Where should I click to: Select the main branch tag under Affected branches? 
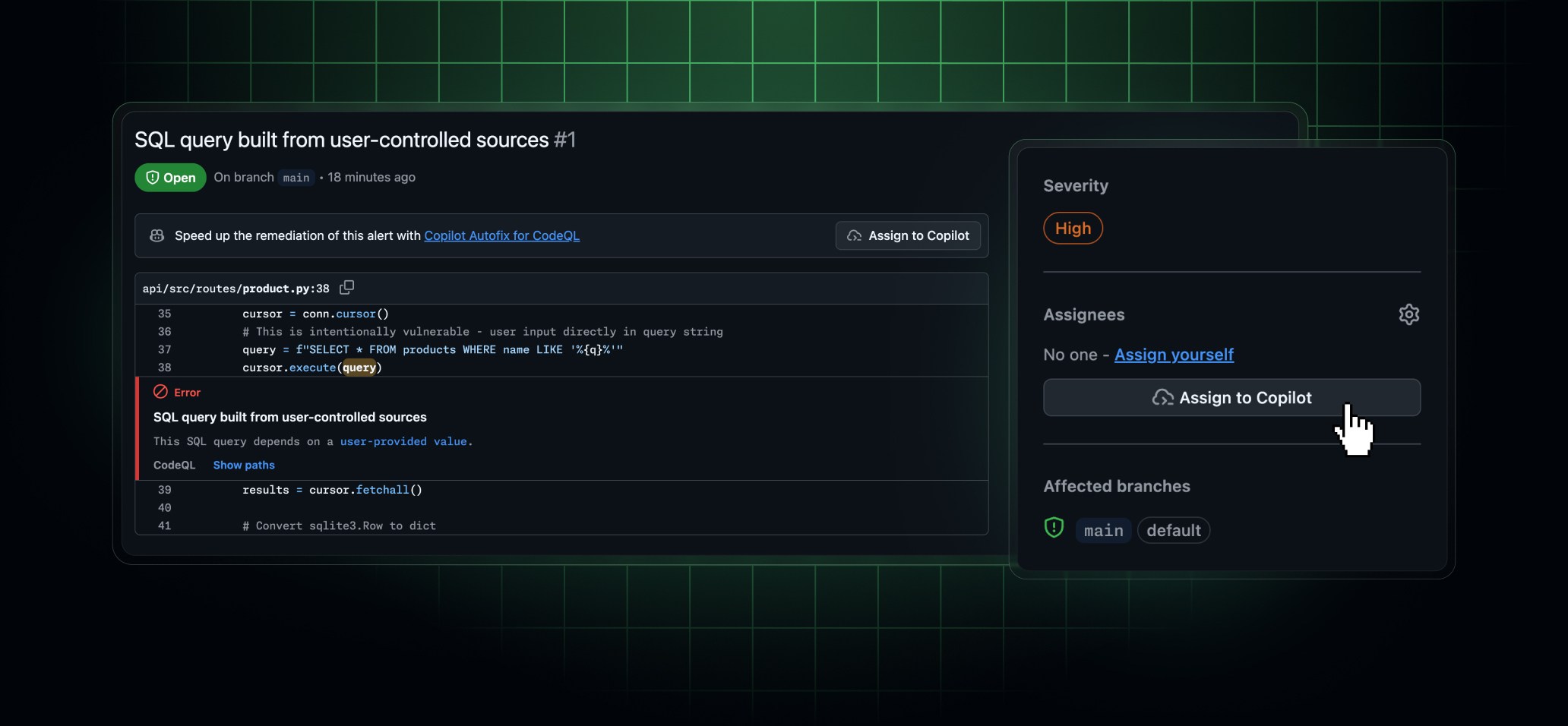coord(1103,530)
